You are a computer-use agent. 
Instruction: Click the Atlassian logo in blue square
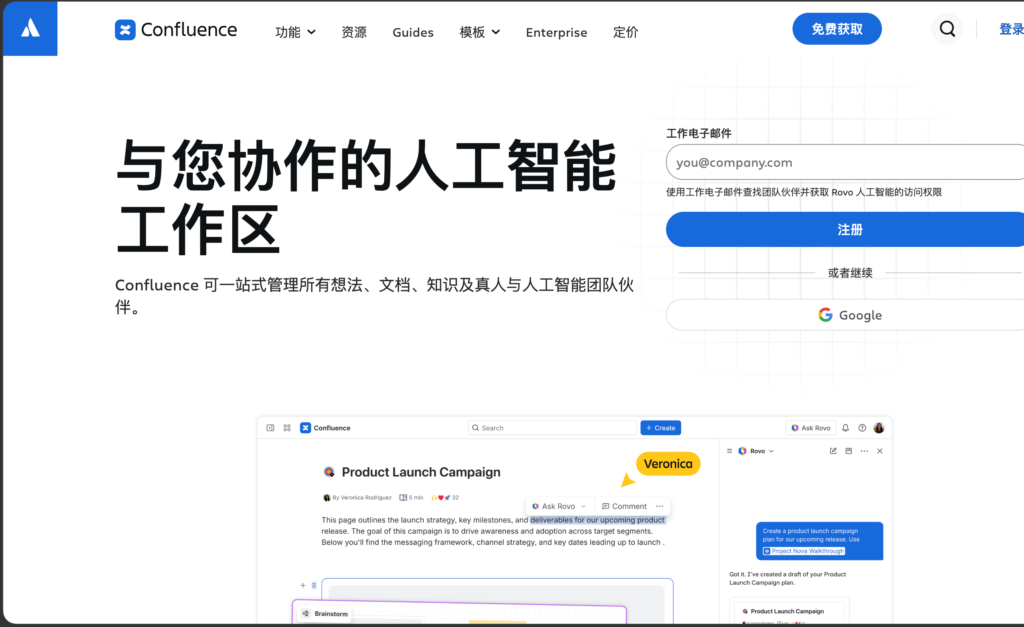click(x=30, y=28)
